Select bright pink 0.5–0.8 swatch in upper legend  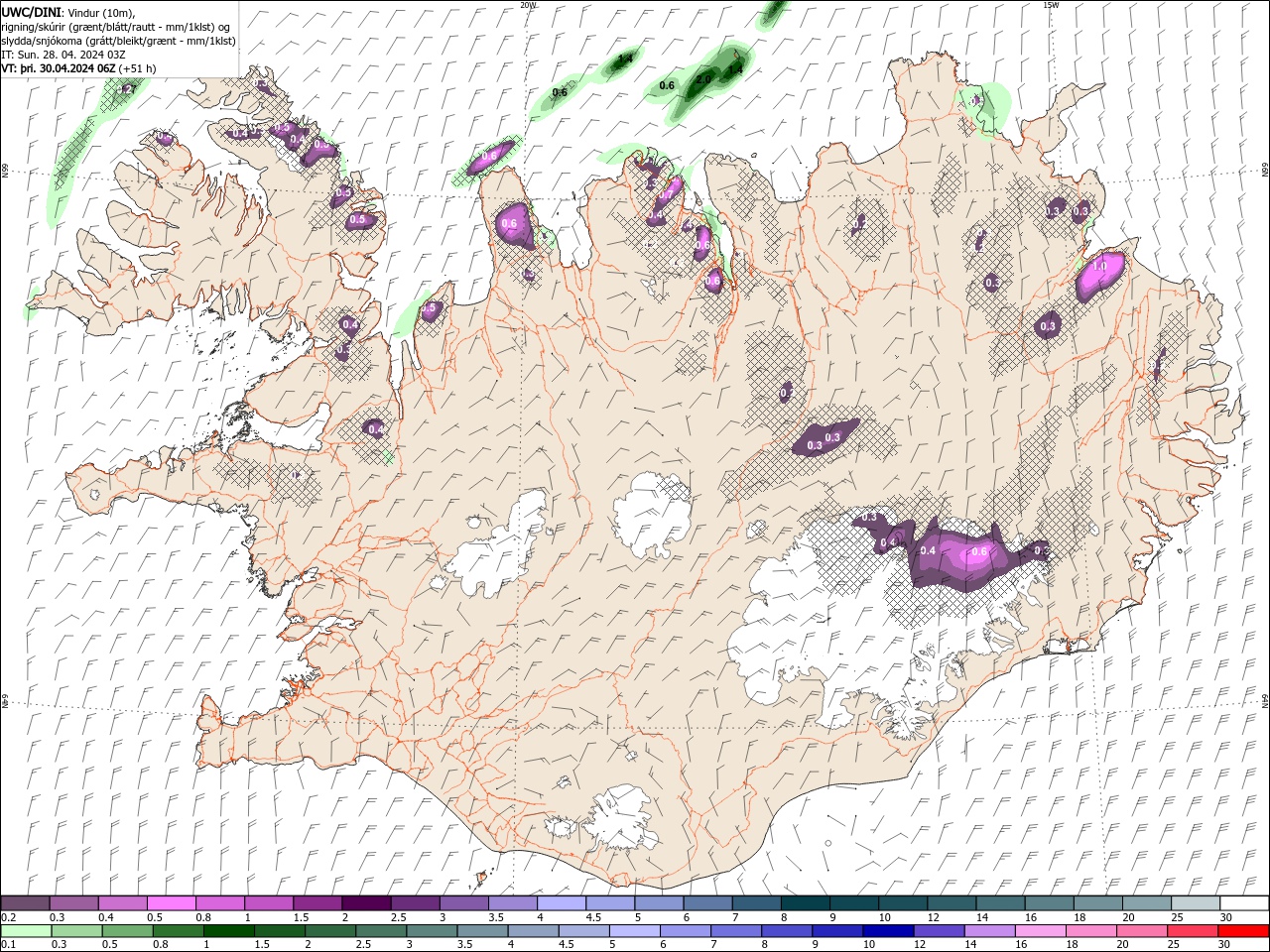(x=171, y=903)
